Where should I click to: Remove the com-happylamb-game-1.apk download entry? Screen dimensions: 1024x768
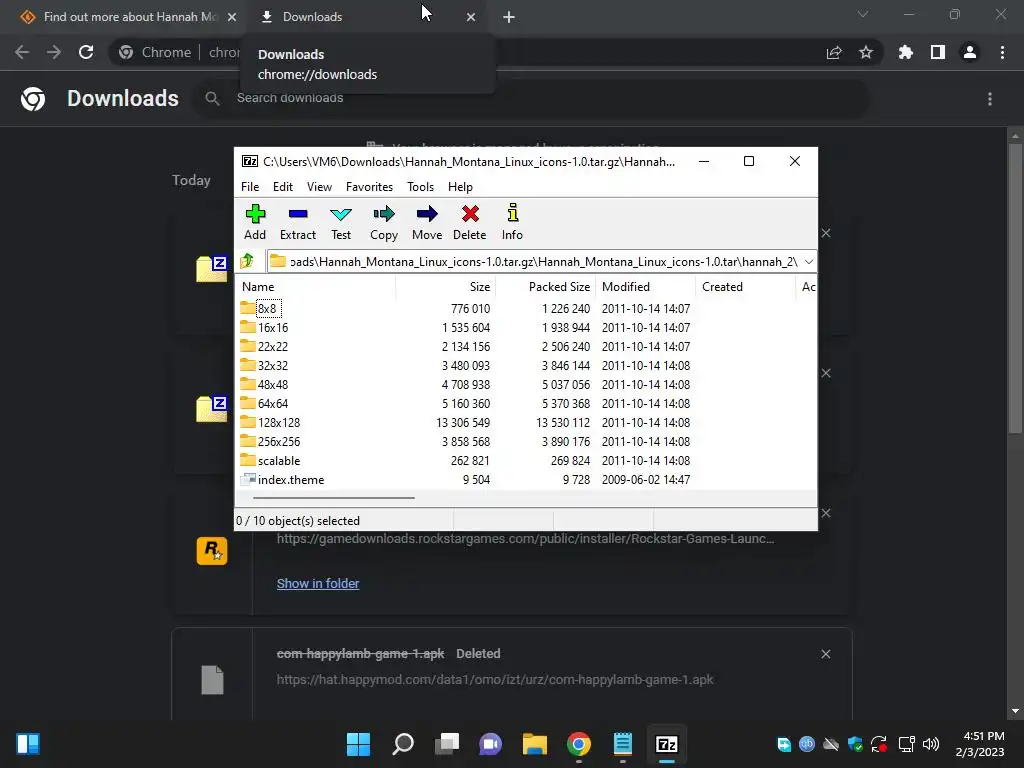click(825, 654)
